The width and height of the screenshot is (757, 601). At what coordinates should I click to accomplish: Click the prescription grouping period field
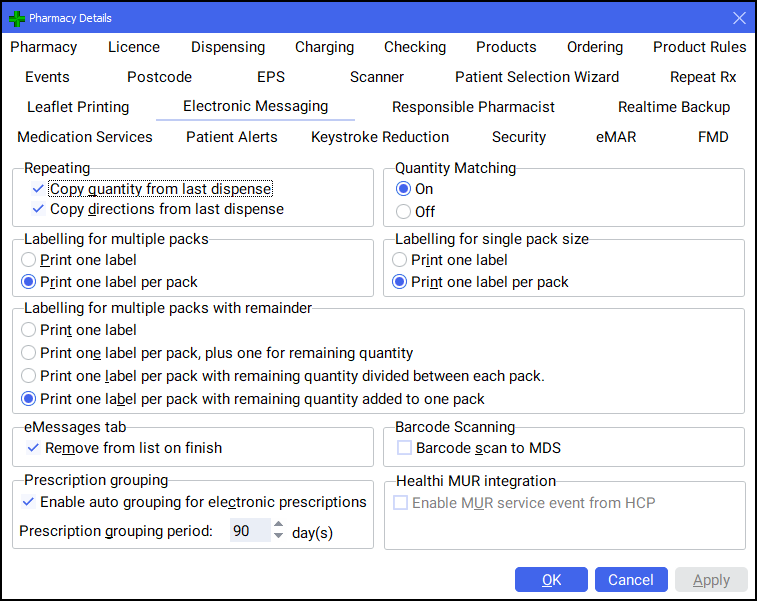246,531
